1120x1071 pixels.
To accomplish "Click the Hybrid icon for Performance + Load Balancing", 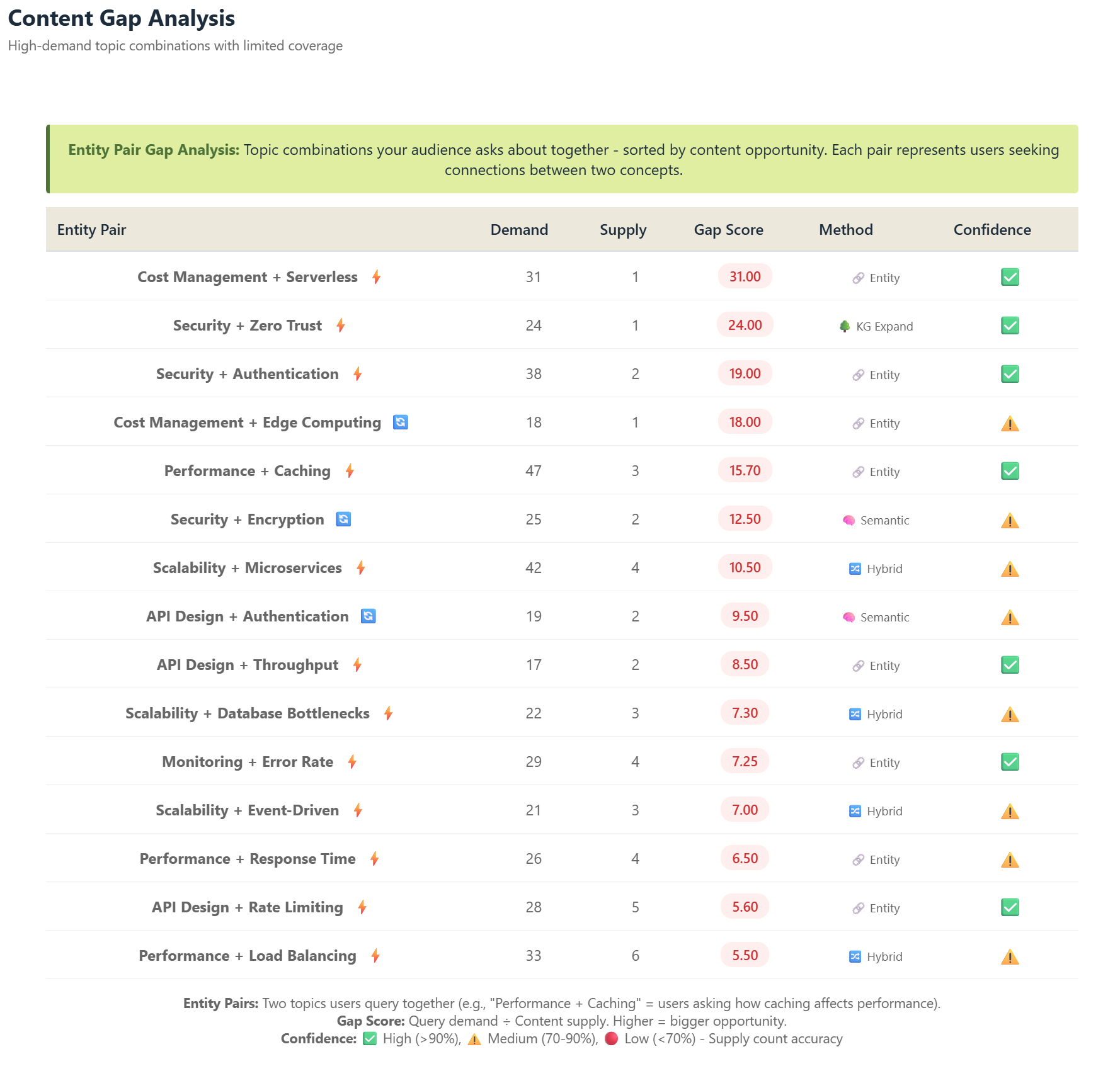I will [x=855, y=956].
